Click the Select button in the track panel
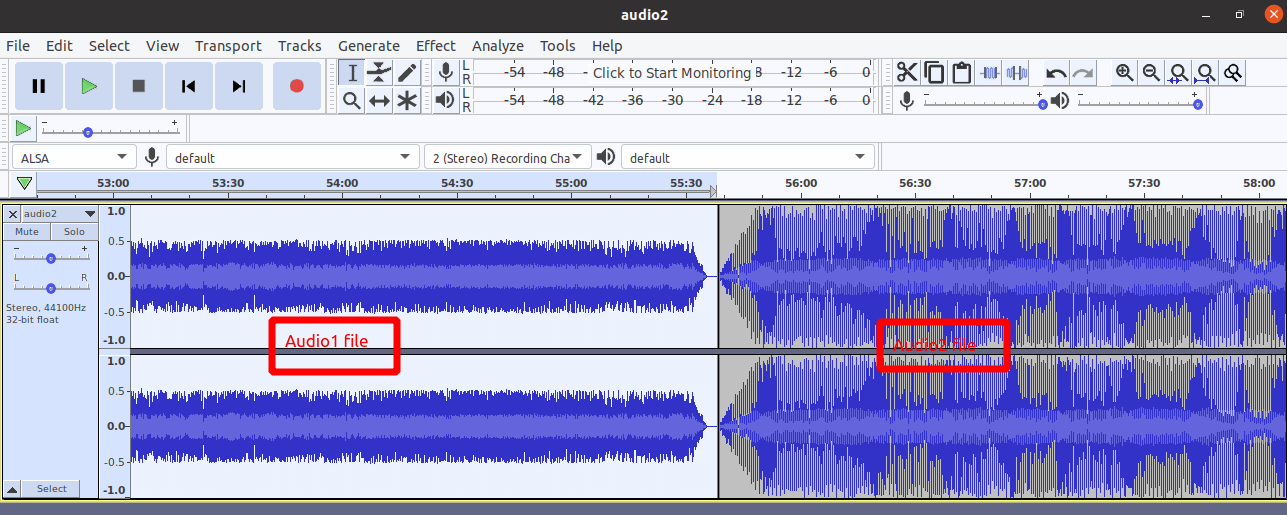The width and height of the screenshot is (1287, 515). click(x=52, y=489)
